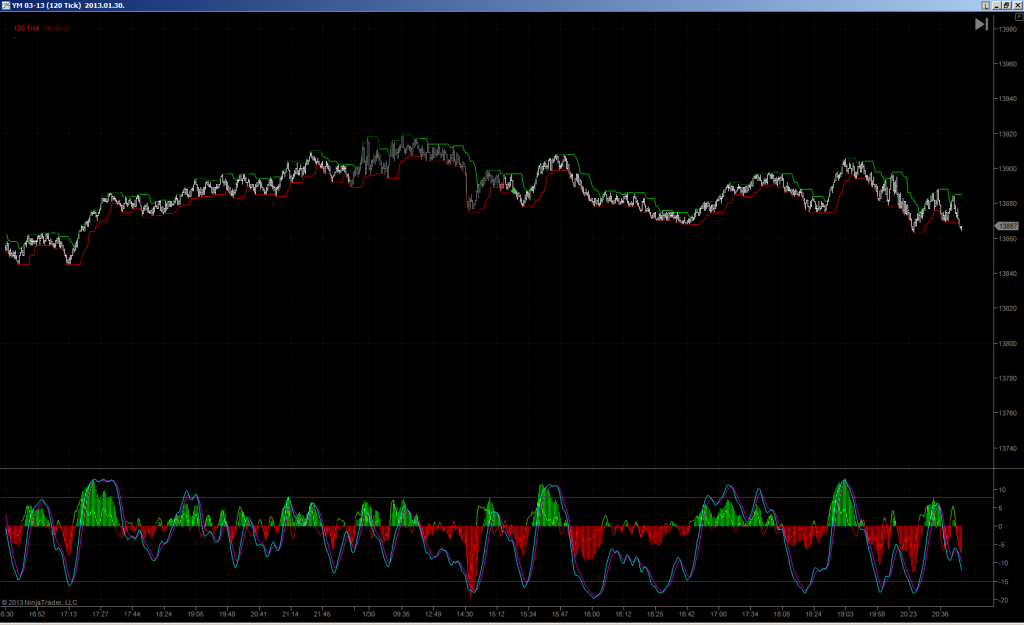Screen dimensions: 1024x625
Task: Click the -15 indicator scale label
Action: (1002, 581)
